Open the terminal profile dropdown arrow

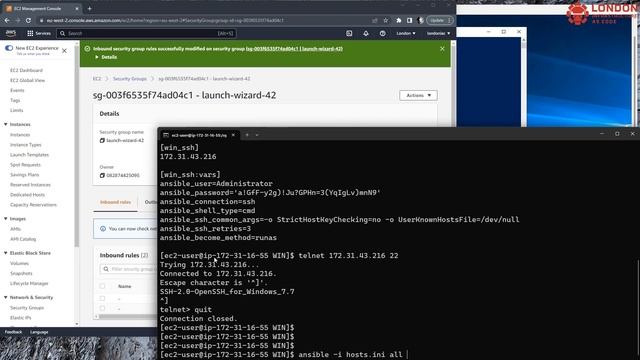[x=257, y=135]
